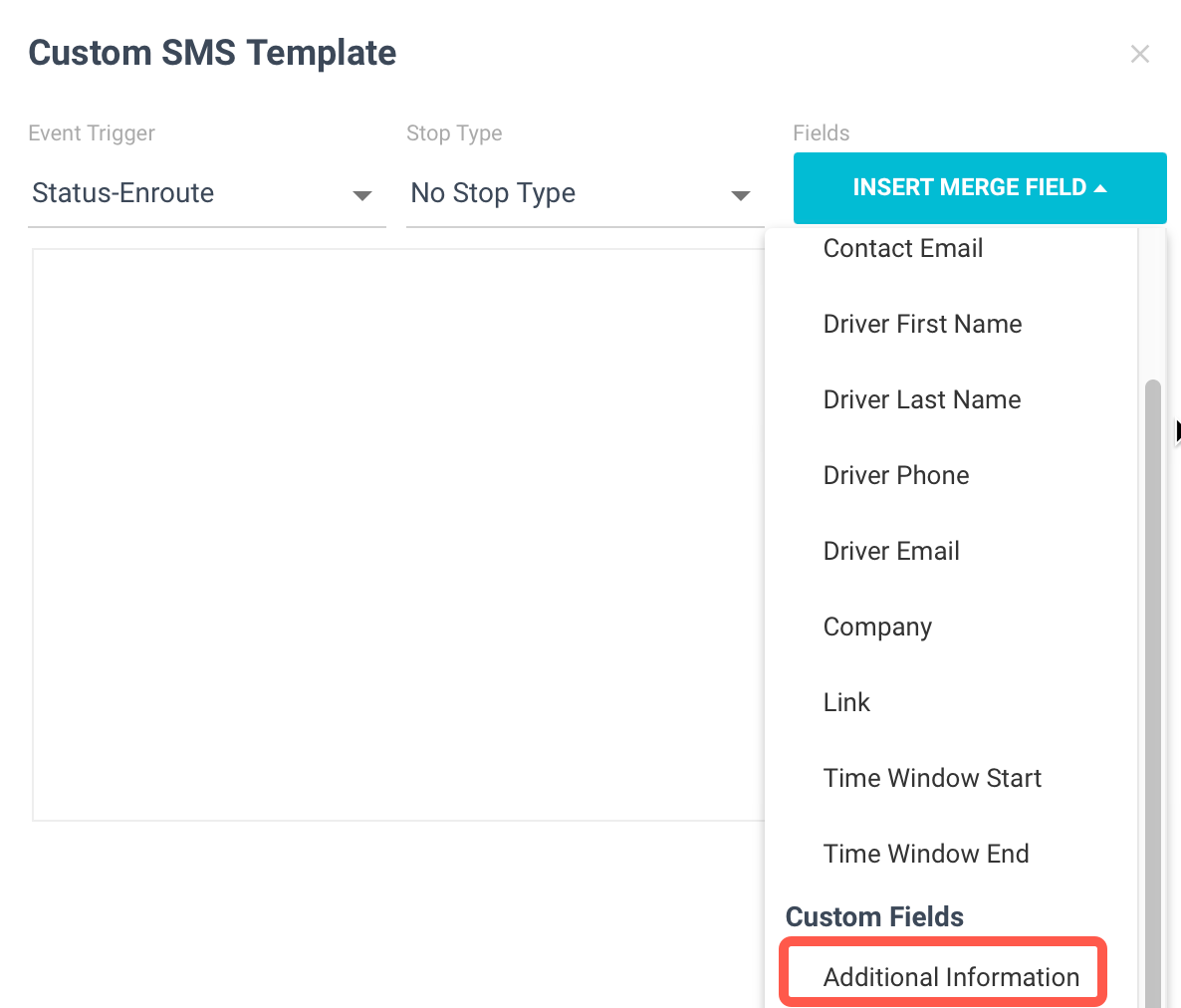
Task: Focus the SMS message text area
Action: pyautogui.click(x=398, y=534)
